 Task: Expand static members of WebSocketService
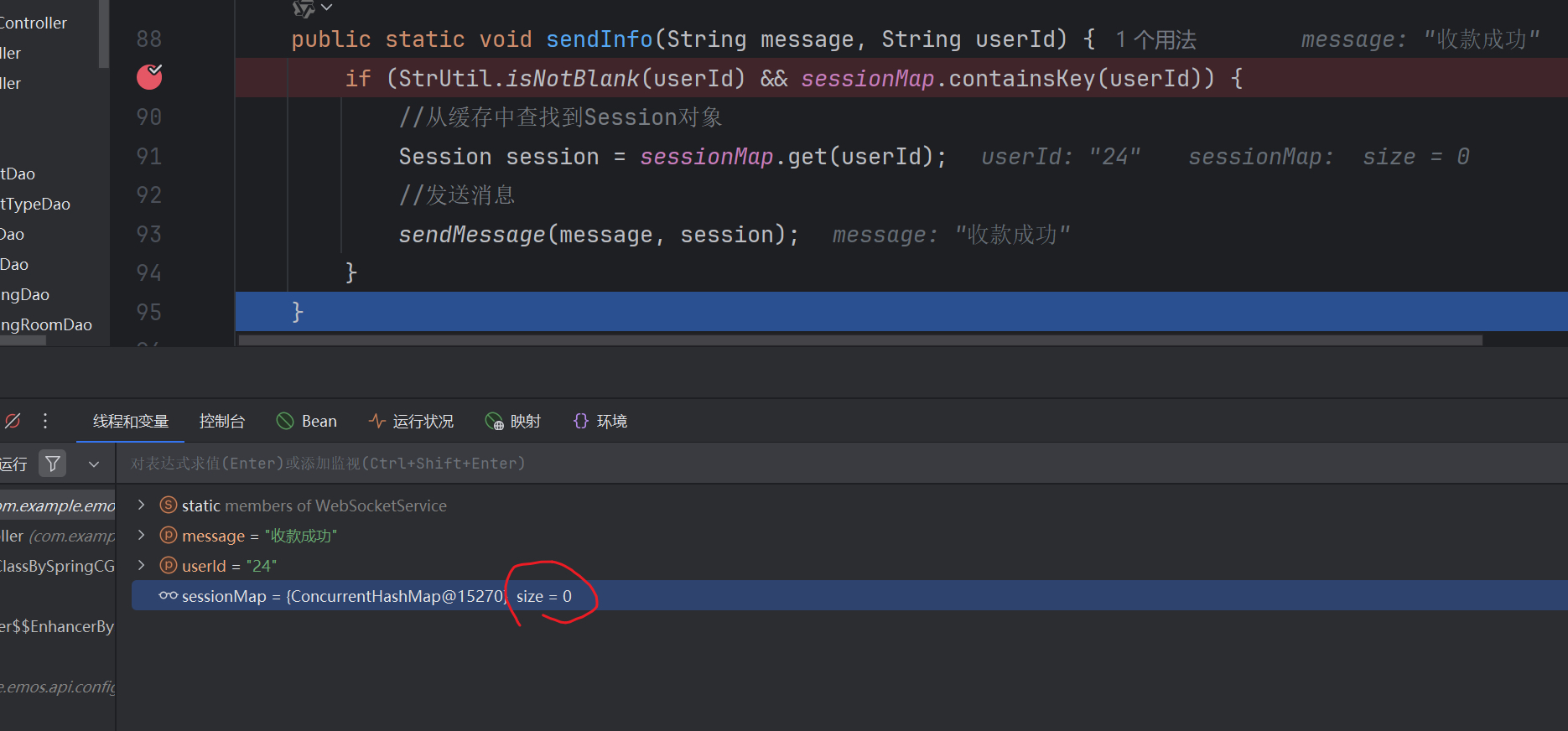(x=142, y=505)
